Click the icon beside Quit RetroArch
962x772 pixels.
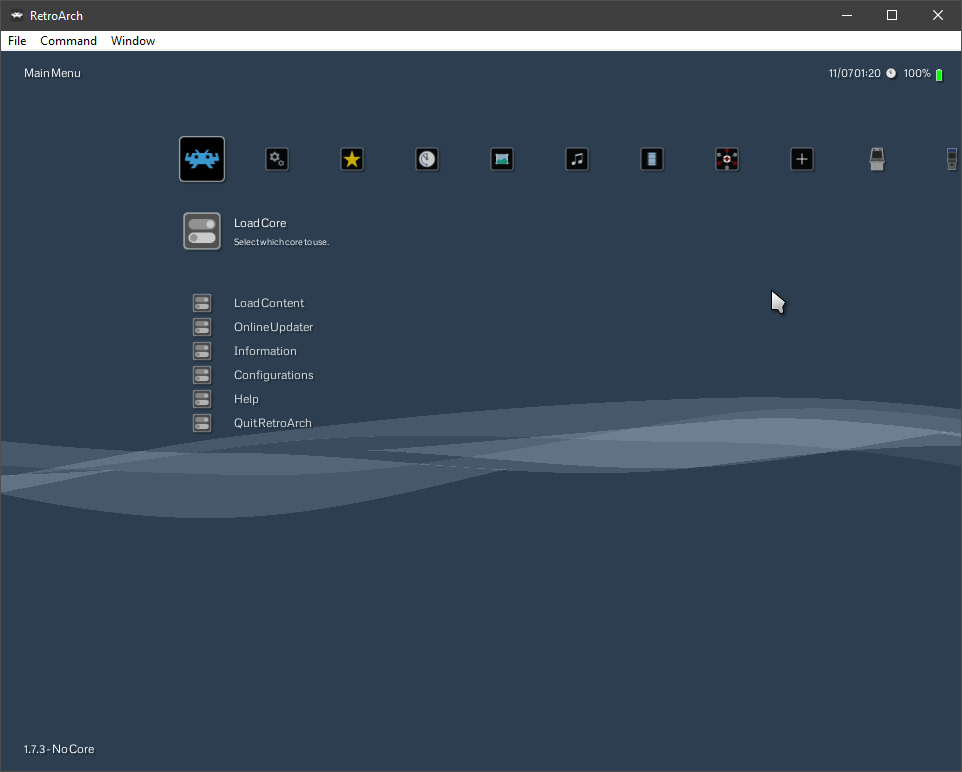[x=202, y=422]
